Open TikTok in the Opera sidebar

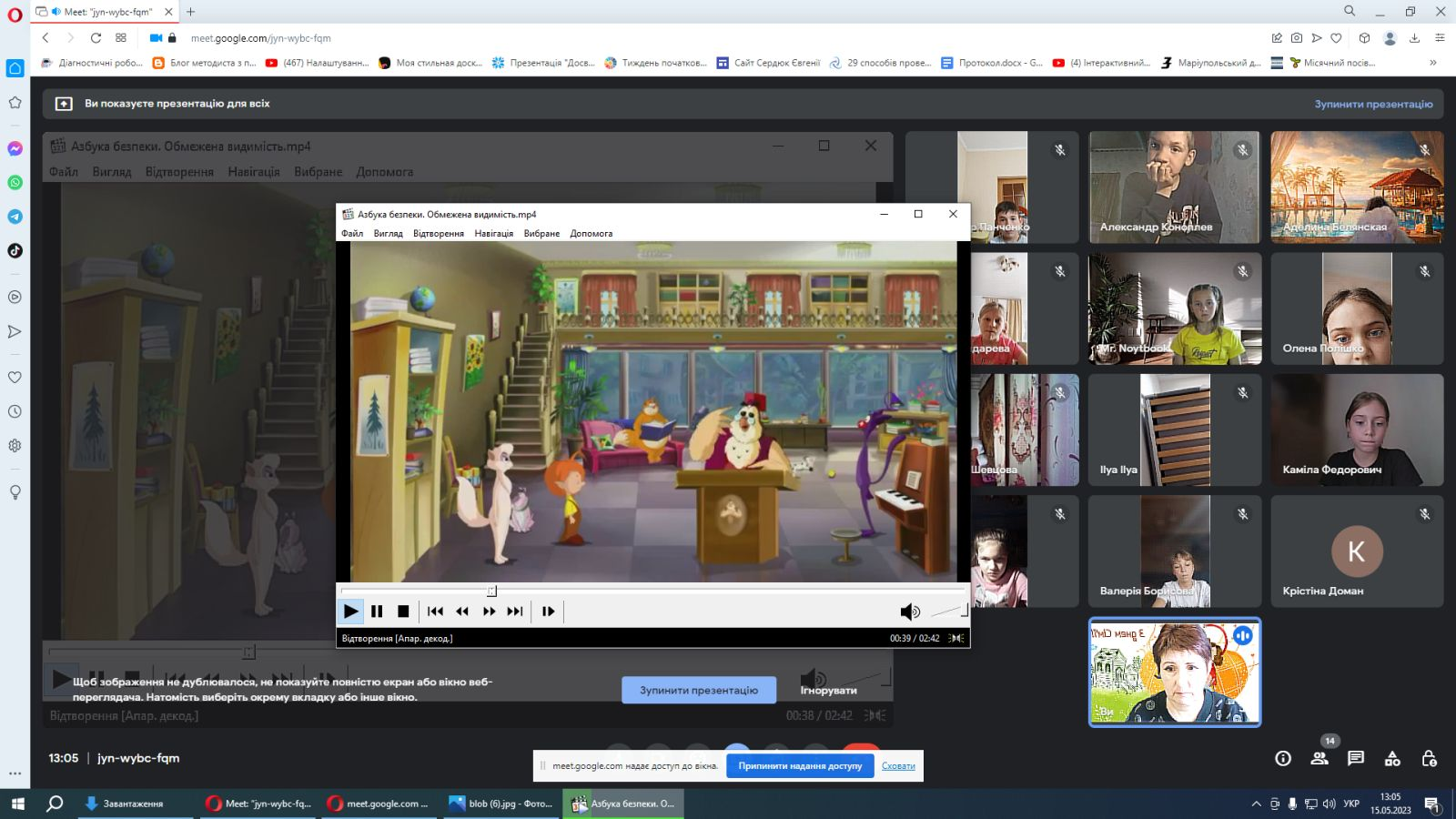coord(15,251)
